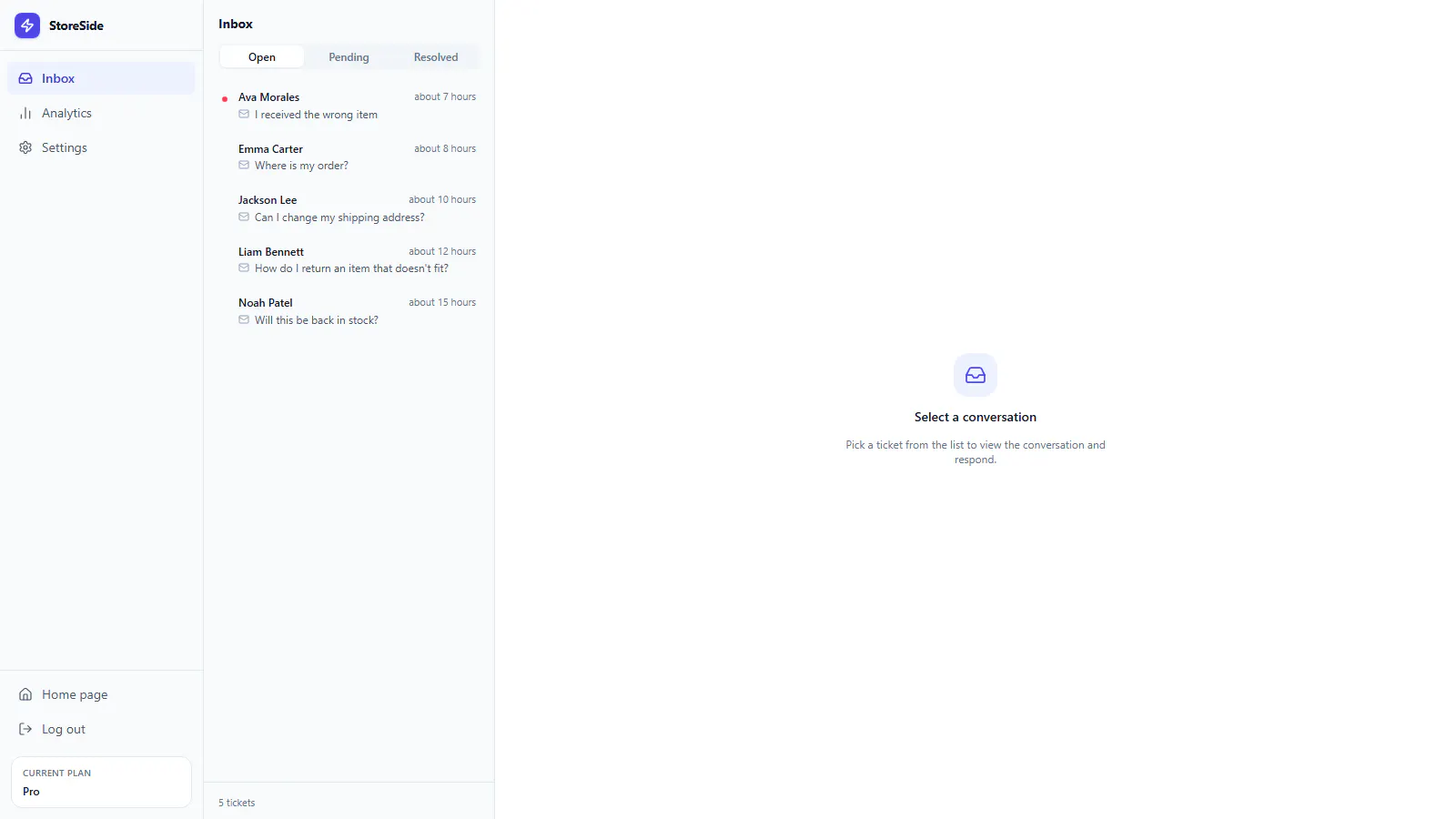Click 'How do I return an item that doesn't fit?'
This screenshot has height=819, width=1456.
coord(351,268)
